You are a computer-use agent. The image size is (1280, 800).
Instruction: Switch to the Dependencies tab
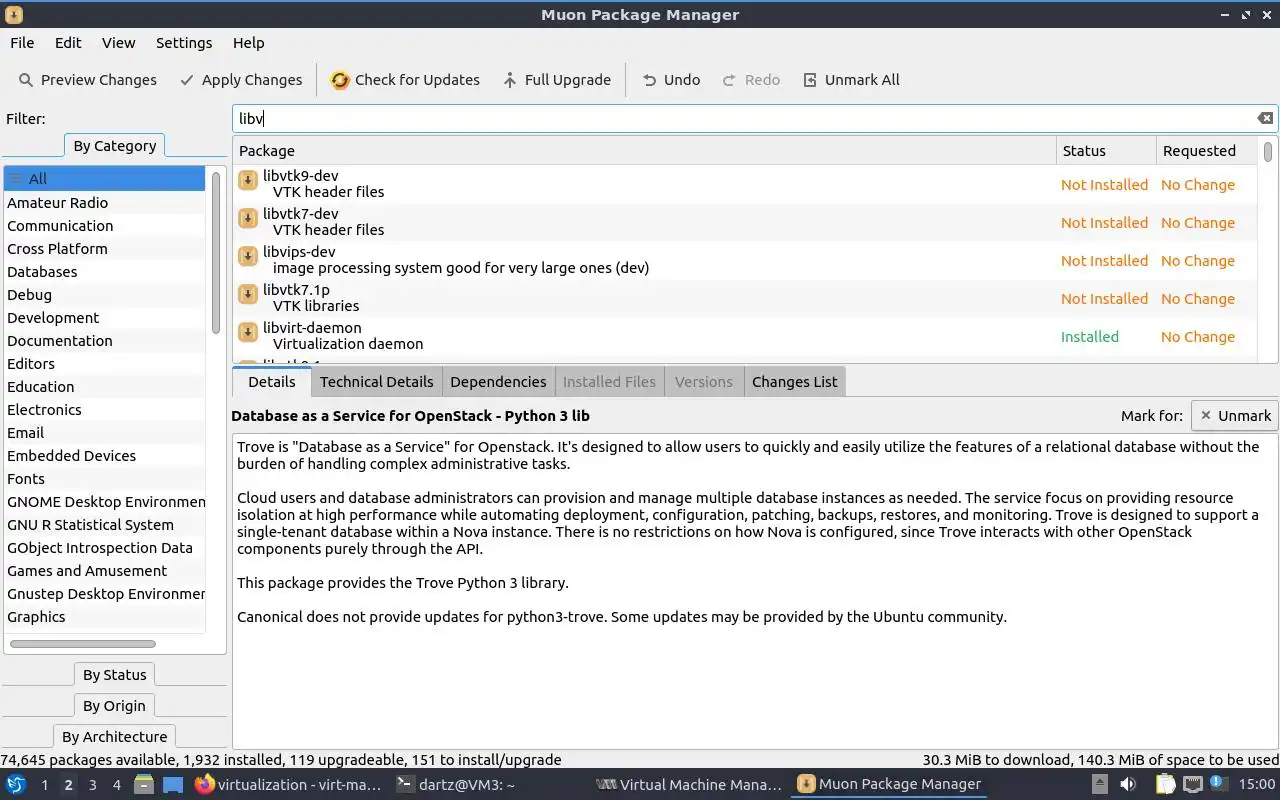pos(498,382)
